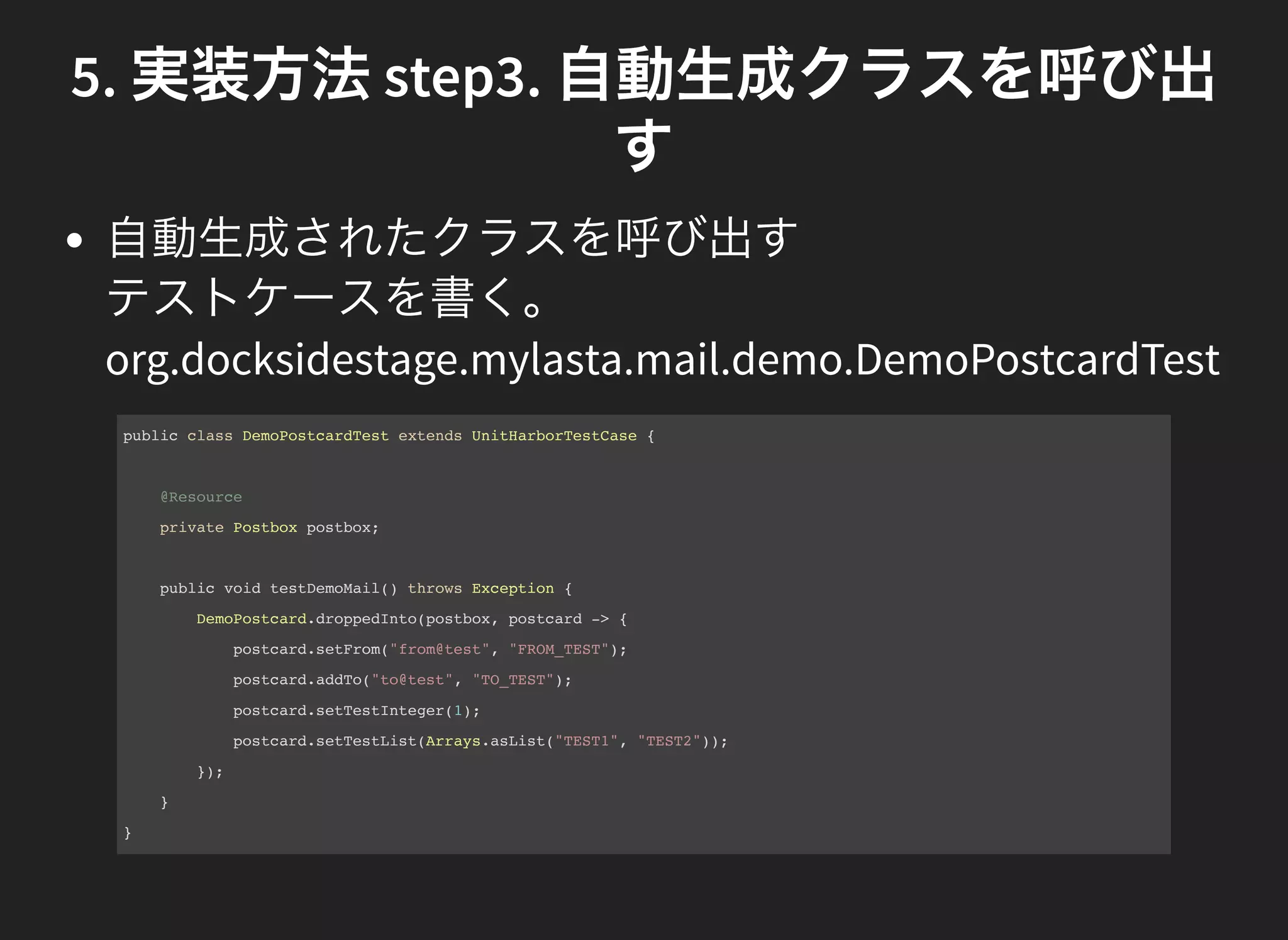
Task: Click Arrays in the asList call
Action: [x=453, y=741]
